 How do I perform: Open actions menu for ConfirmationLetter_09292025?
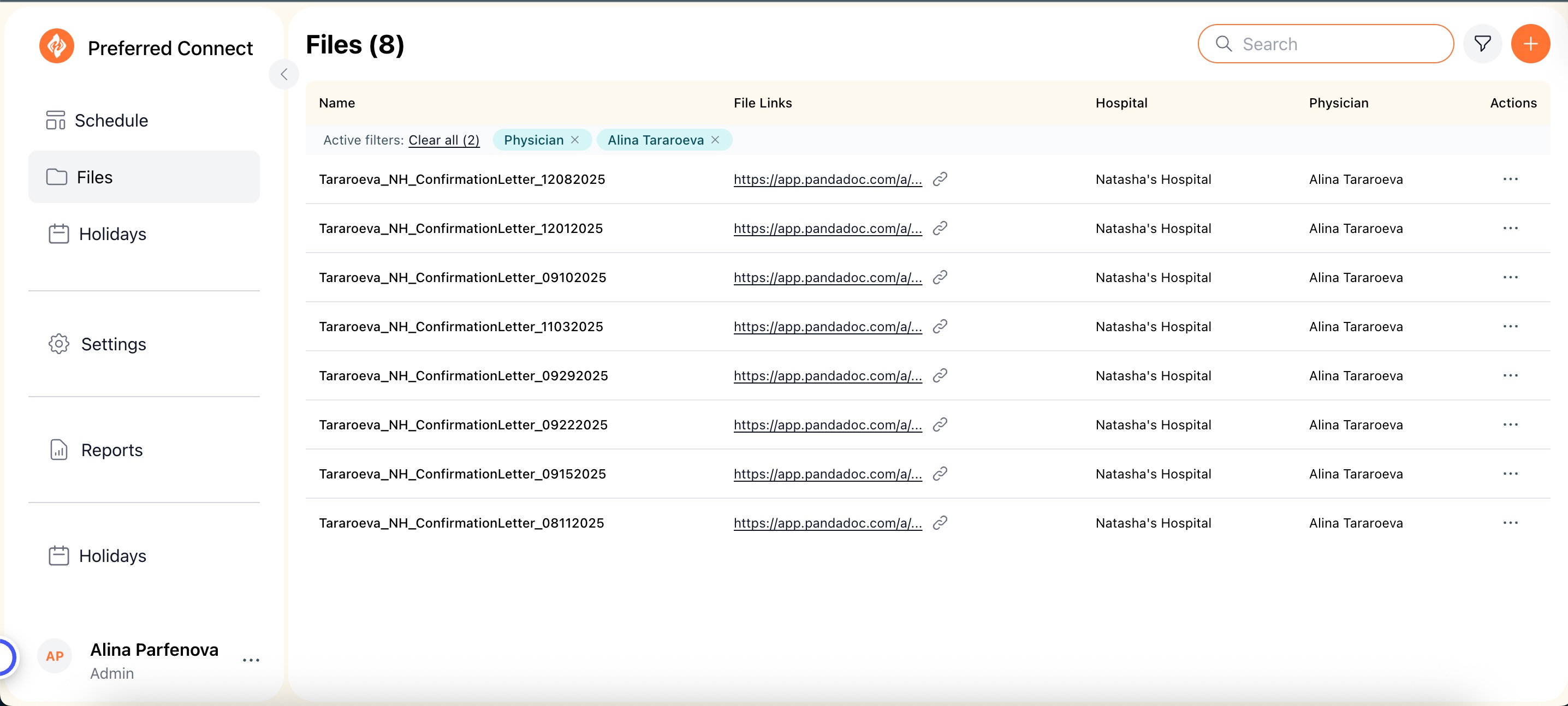[1510, 375]
